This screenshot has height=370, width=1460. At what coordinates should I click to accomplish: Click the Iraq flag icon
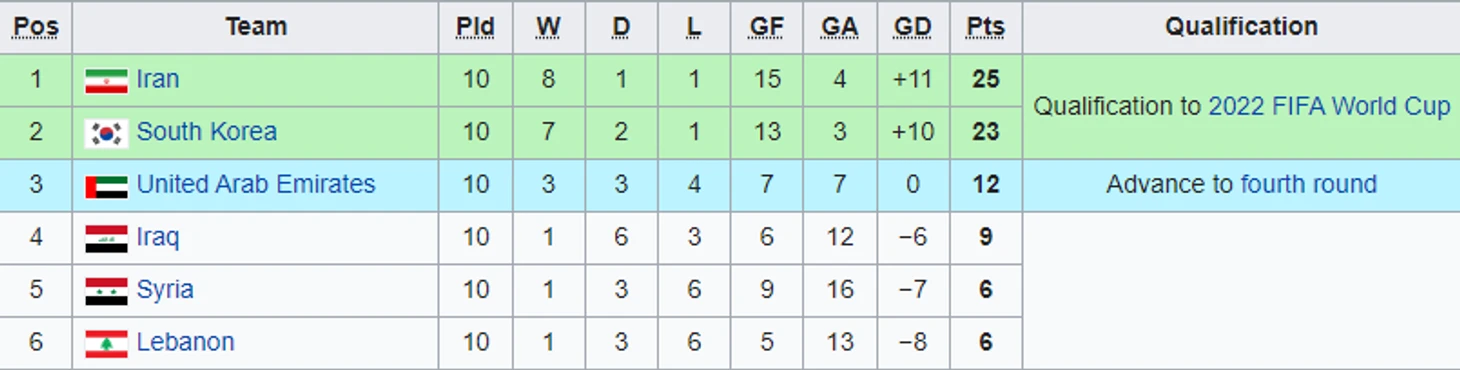click(106, 238)
